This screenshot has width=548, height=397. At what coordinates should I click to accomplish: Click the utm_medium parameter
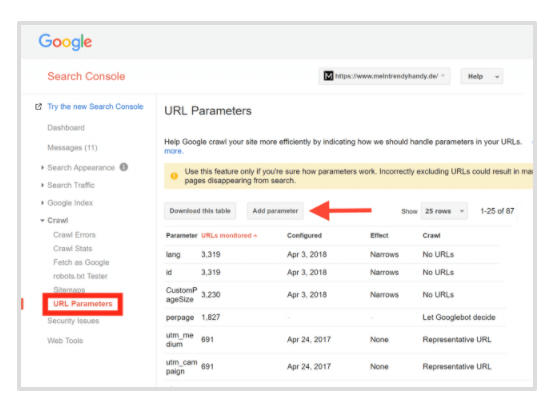[180, 340]
